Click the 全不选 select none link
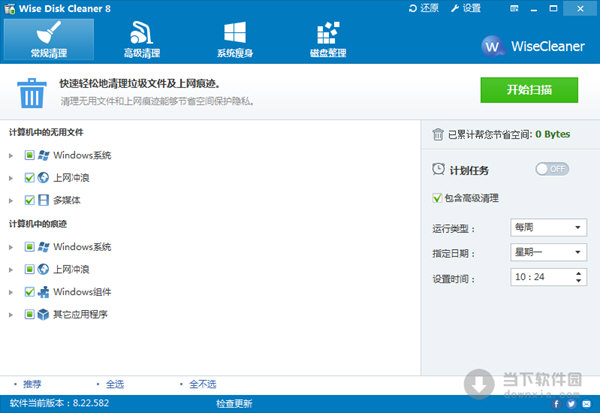 (202, 384)
